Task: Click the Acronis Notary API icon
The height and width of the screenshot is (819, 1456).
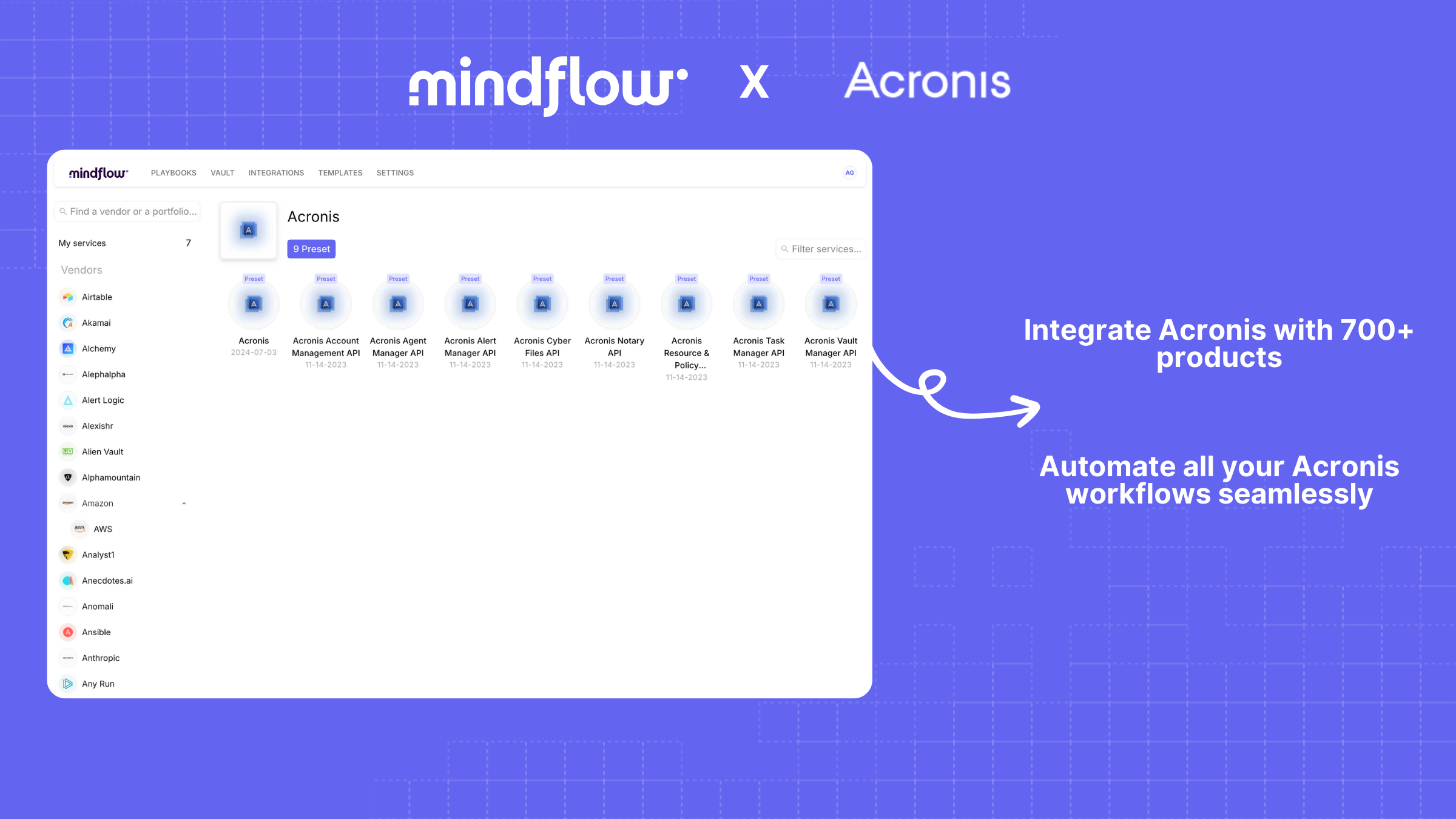Action: pyautogui.click(x=614, y=303)
